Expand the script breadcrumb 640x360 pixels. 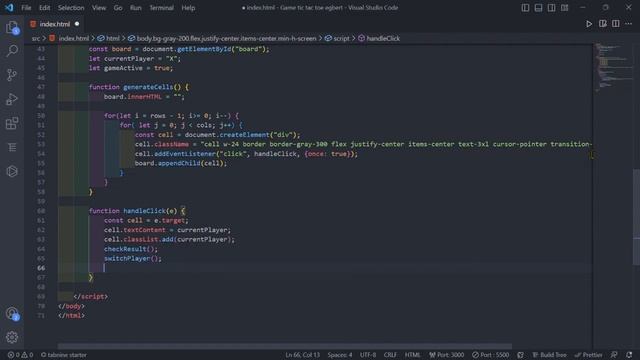pyautogui.click(x=341, y=38)
